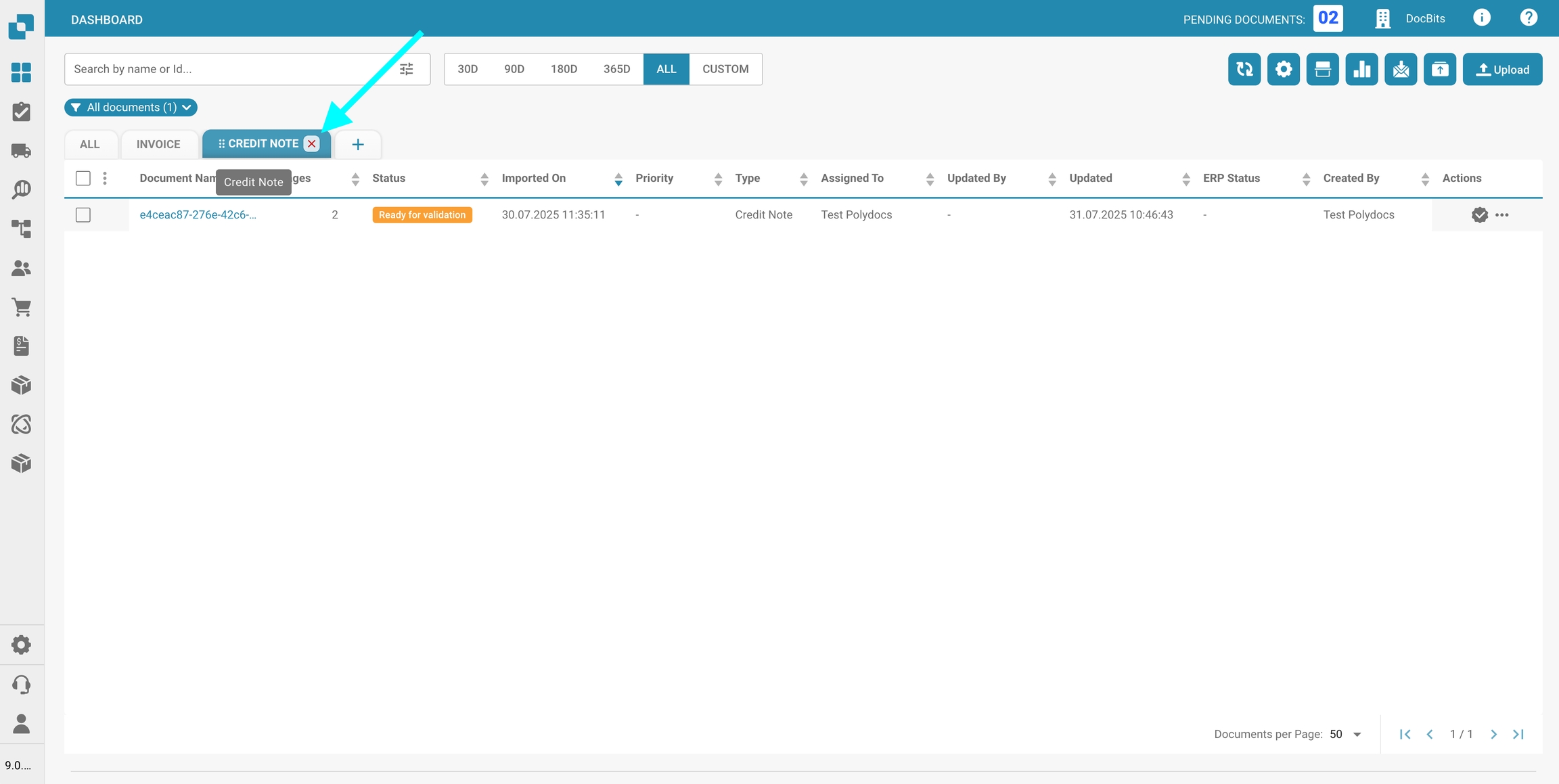Open settings gear in top toolbar
Viewport: 1559px width, 784px height.
point(1283,69)
